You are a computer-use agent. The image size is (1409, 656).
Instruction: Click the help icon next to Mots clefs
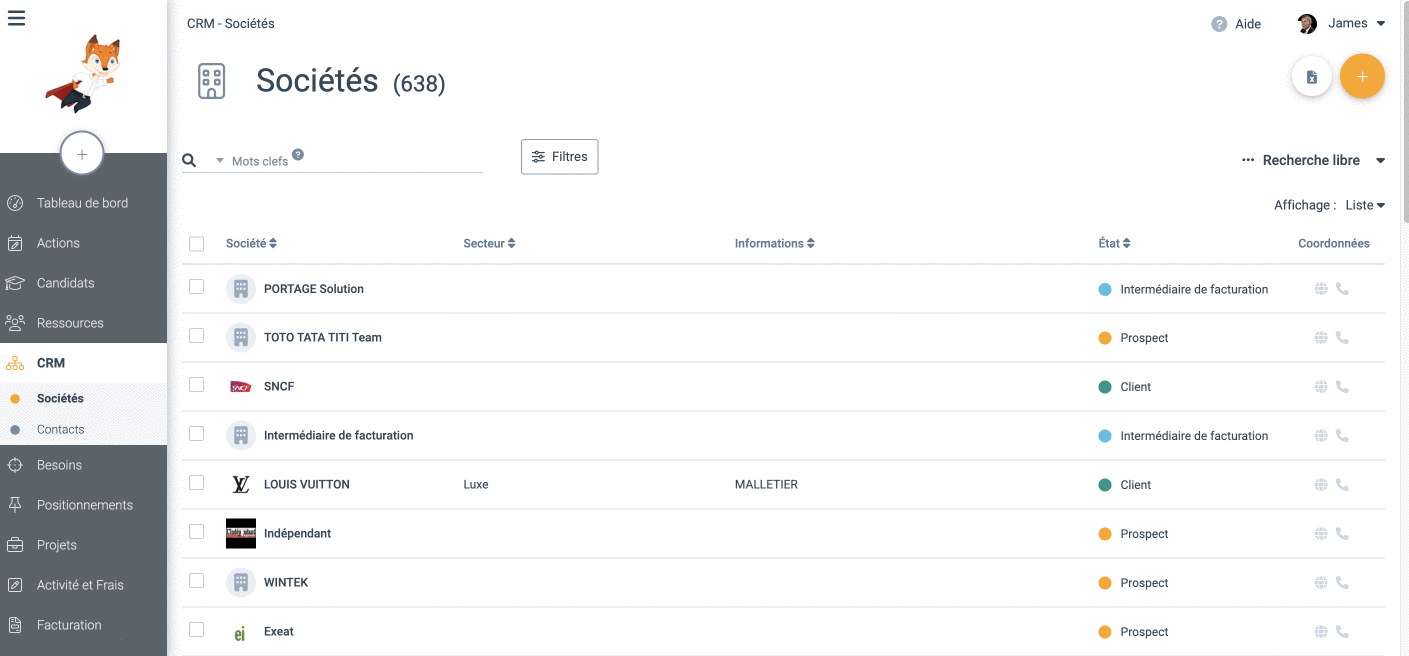[298, 155]
